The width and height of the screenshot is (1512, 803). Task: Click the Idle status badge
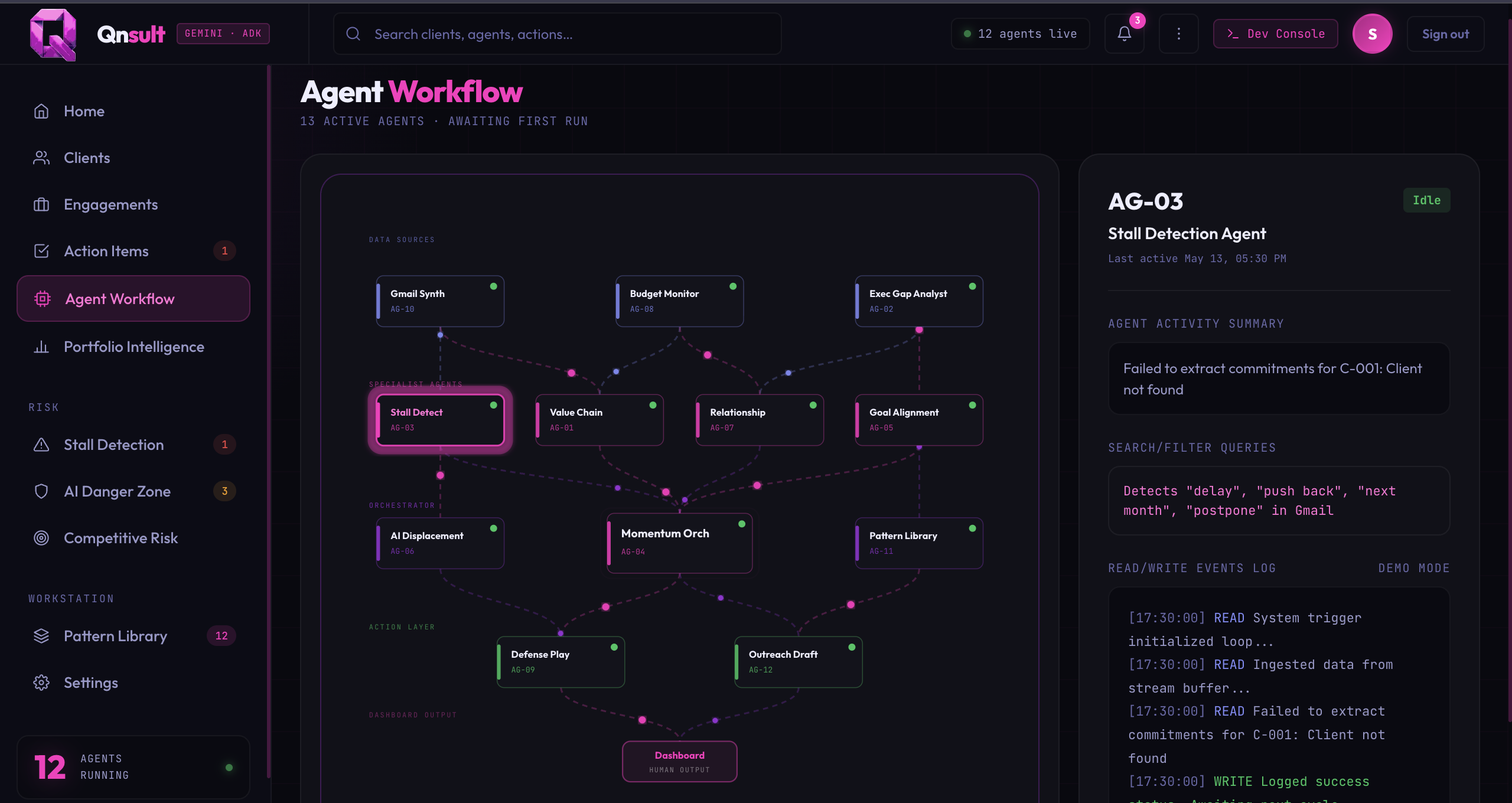(1426, 200)
